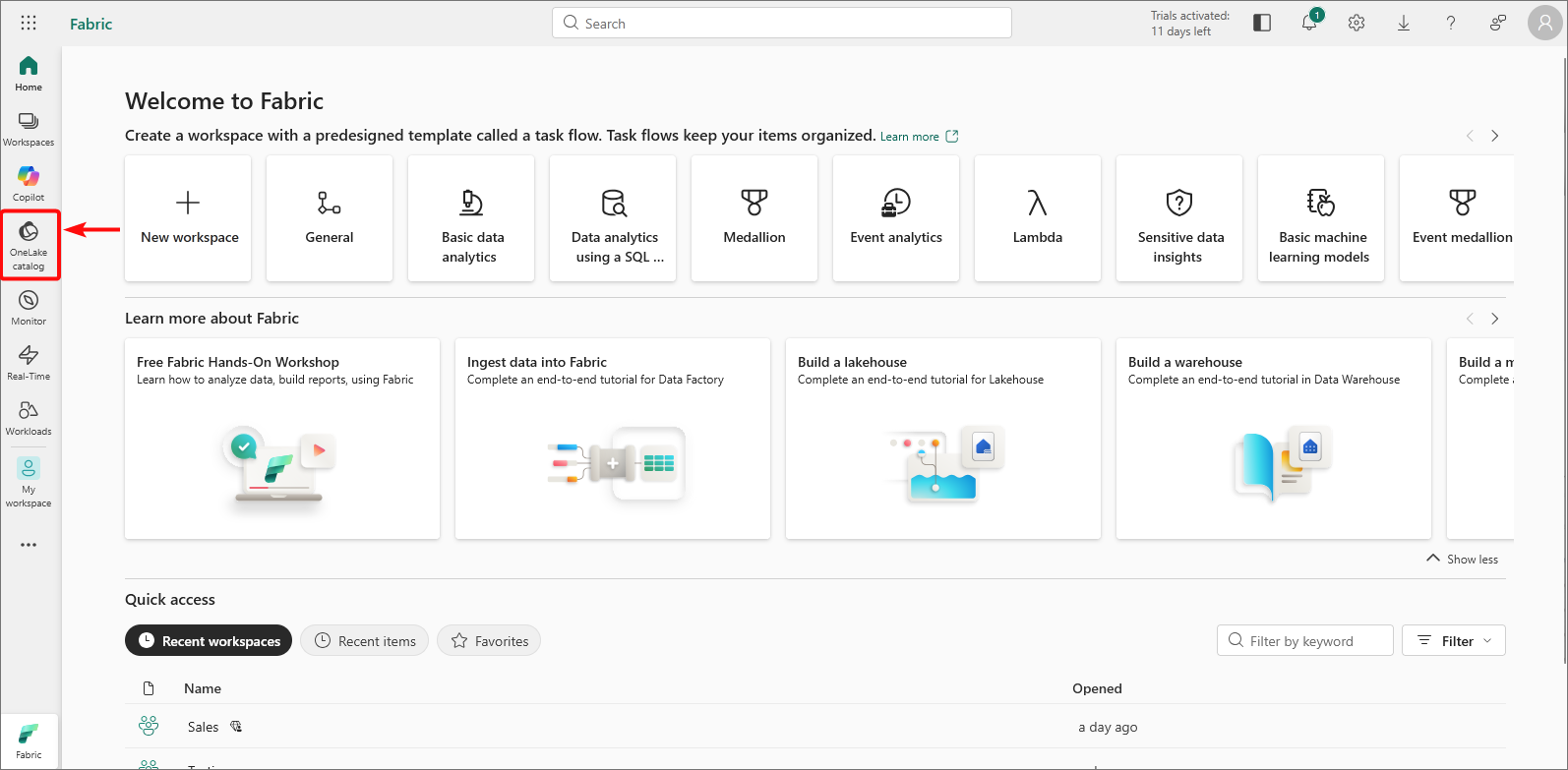The height and width of the screenshot is (770, 1568).
Task: Go to Home in the sidebar
Action: click(x=29, y=74)
